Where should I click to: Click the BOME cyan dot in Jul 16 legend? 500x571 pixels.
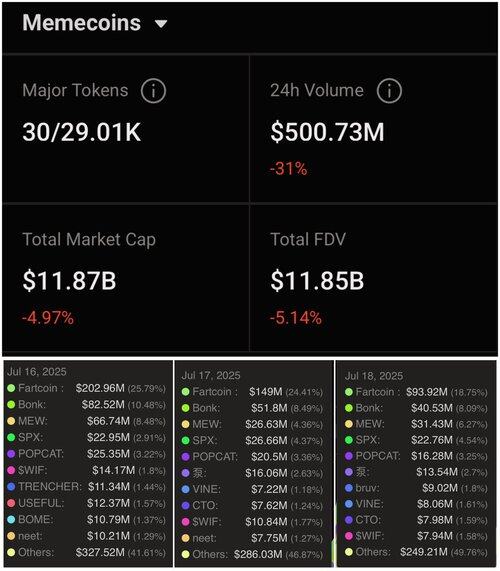[x=11, y=519]
